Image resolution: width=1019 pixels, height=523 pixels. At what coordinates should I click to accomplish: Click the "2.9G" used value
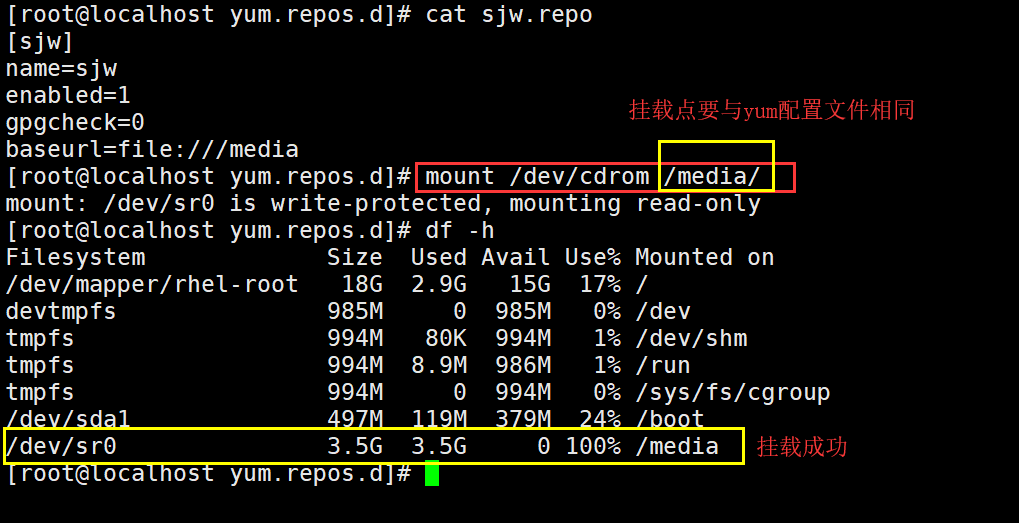pyautogui.click(x=439, y=285)
